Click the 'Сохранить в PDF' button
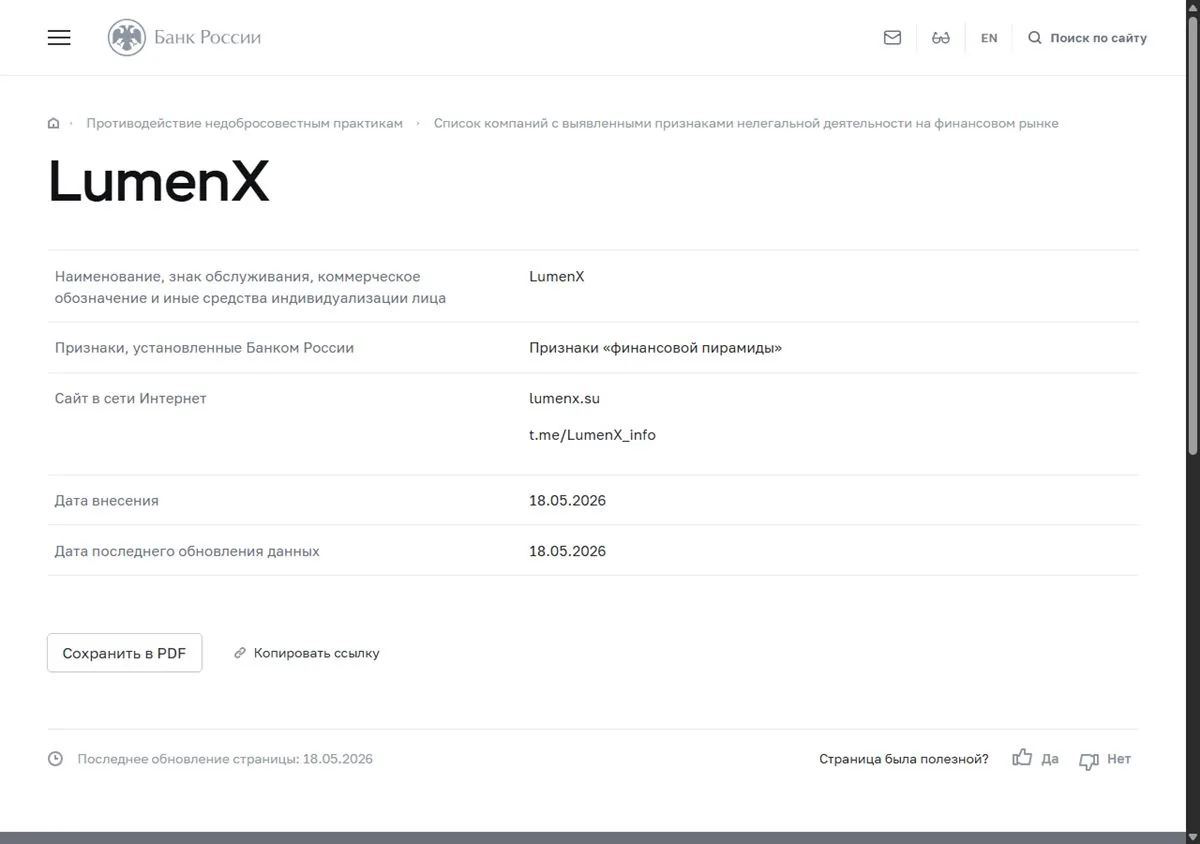The width and height of the screenshot is (1200, 844). tap(124, 653)
